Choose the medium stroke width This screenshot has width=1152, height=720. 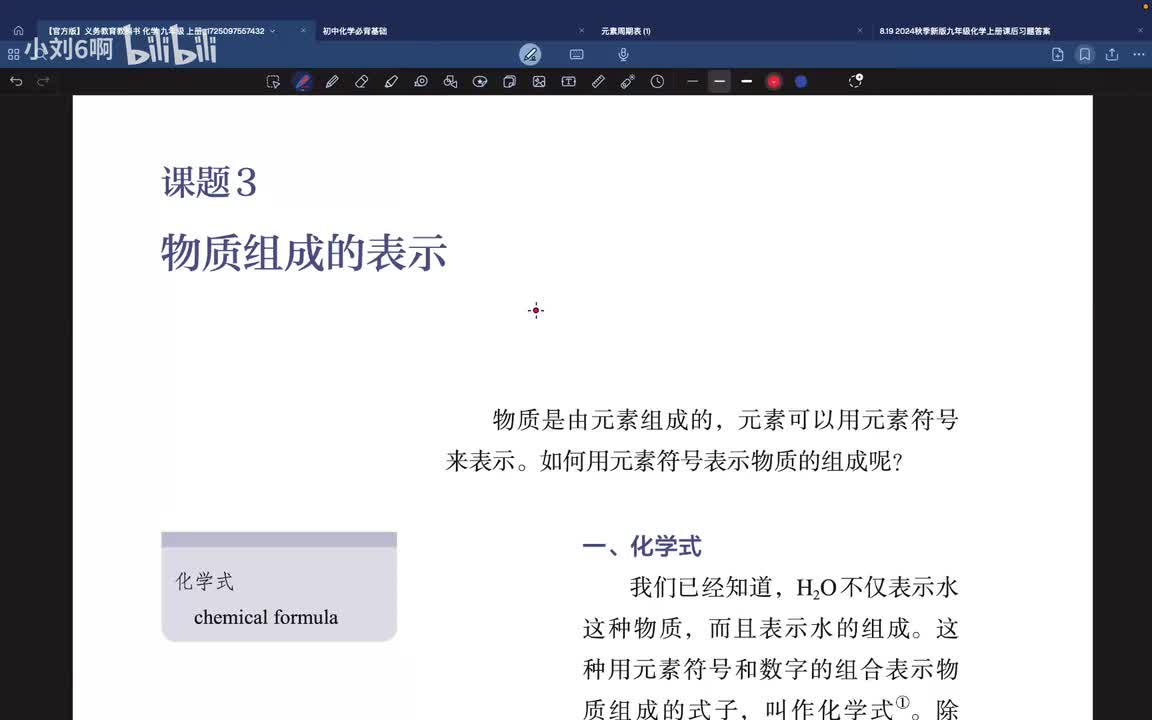(719, 82)
